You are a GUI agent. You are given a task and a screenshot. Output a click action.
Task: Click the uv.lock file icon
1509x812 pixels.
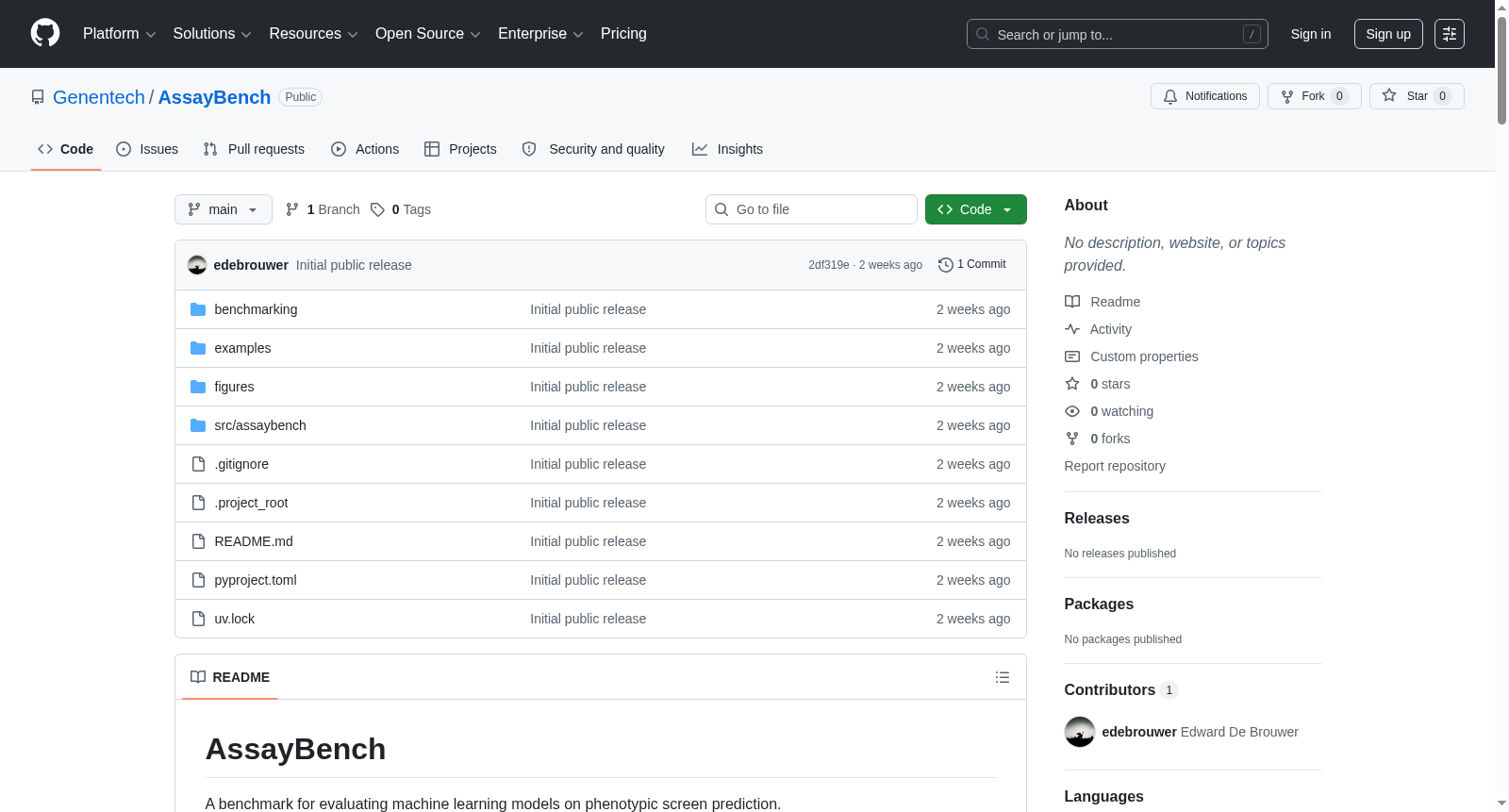[x=198, y=619]
